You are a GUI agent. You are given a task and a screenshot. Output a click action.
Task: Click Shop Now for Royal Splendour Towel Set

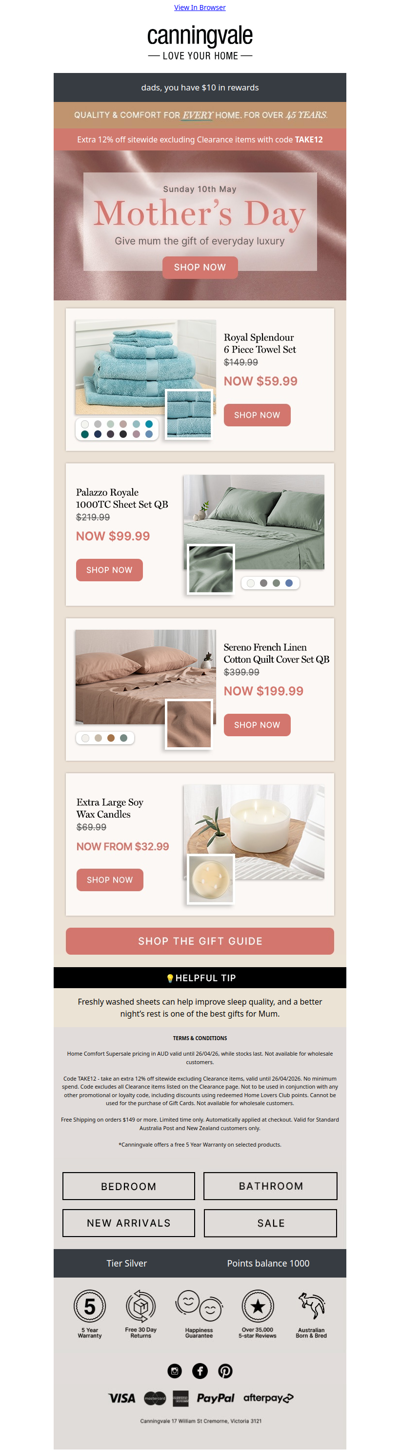click(257, 414)
